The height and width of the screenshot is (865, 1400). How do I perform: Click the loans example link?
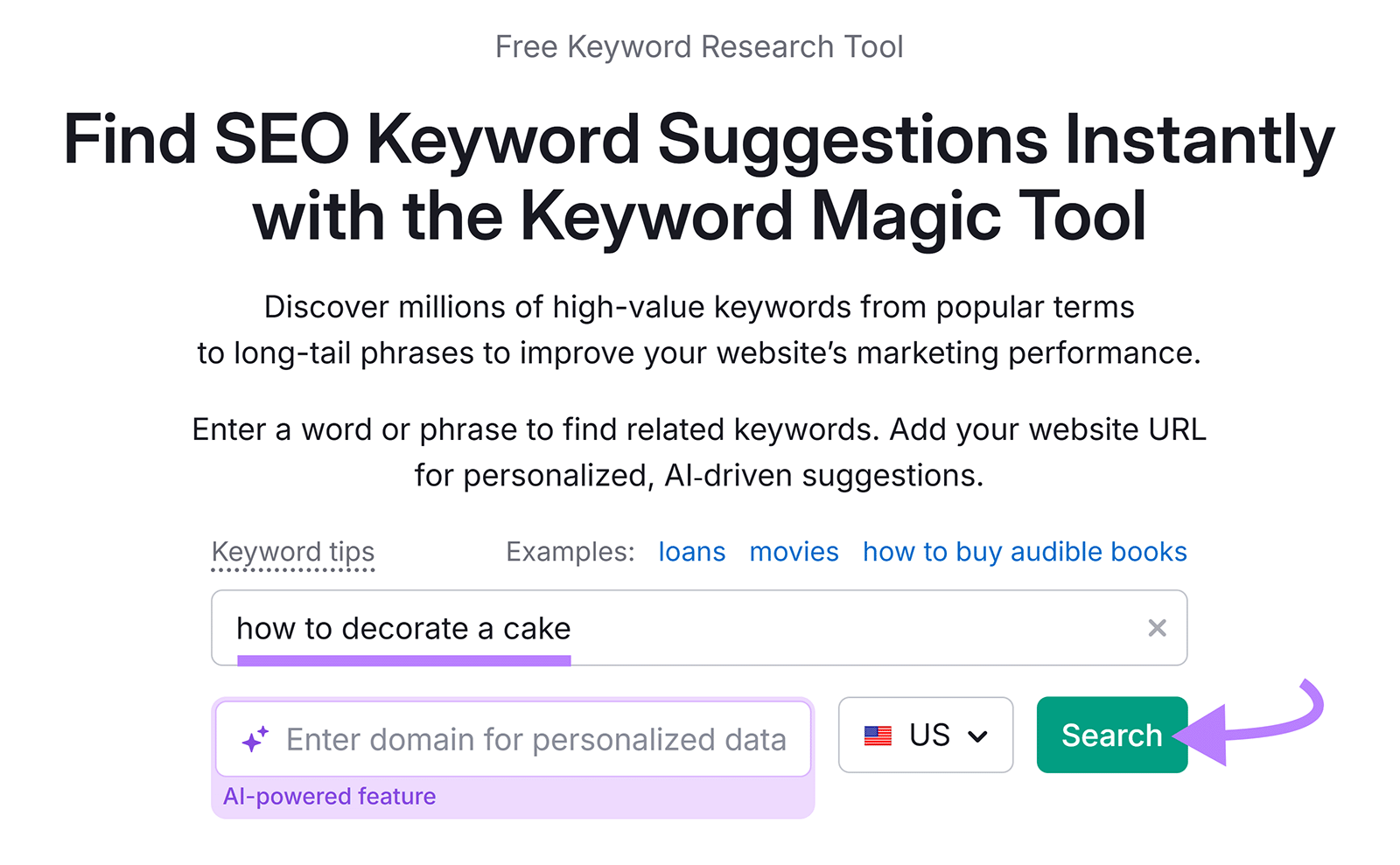pos(690,551)
